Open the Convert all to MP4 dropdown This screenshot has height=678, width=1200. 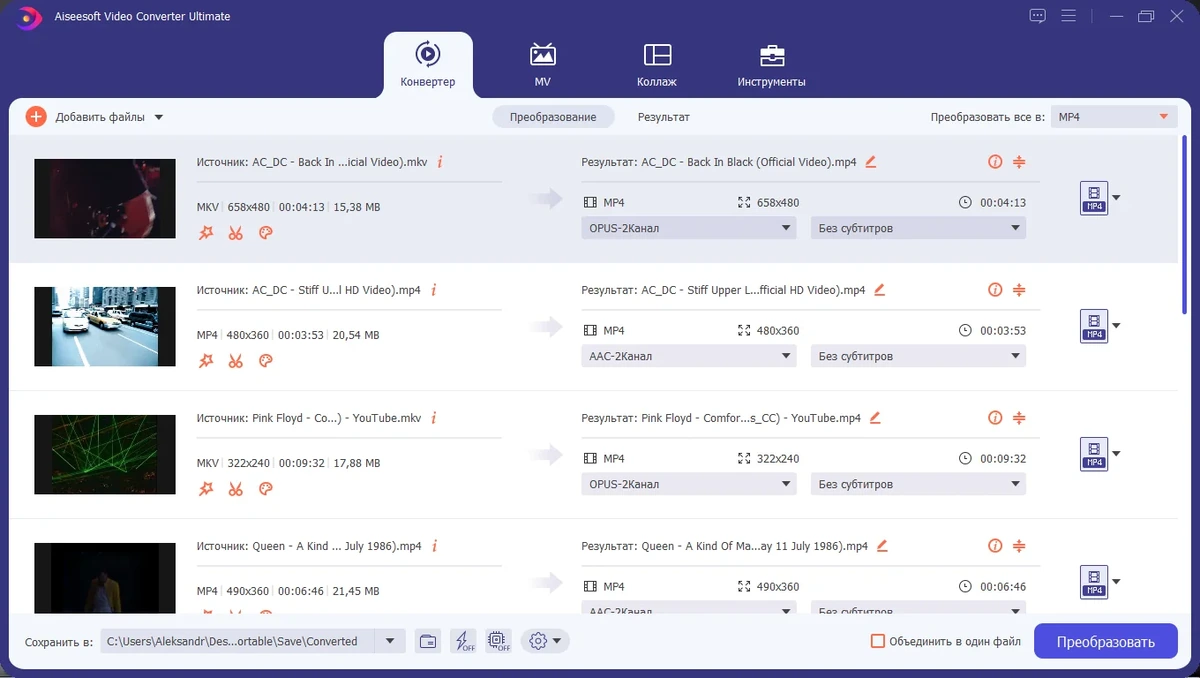[1114, 117]
